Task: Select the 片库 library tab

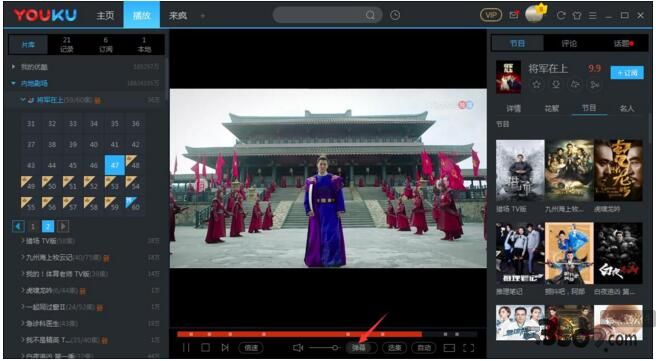Action: pos(28,44)
